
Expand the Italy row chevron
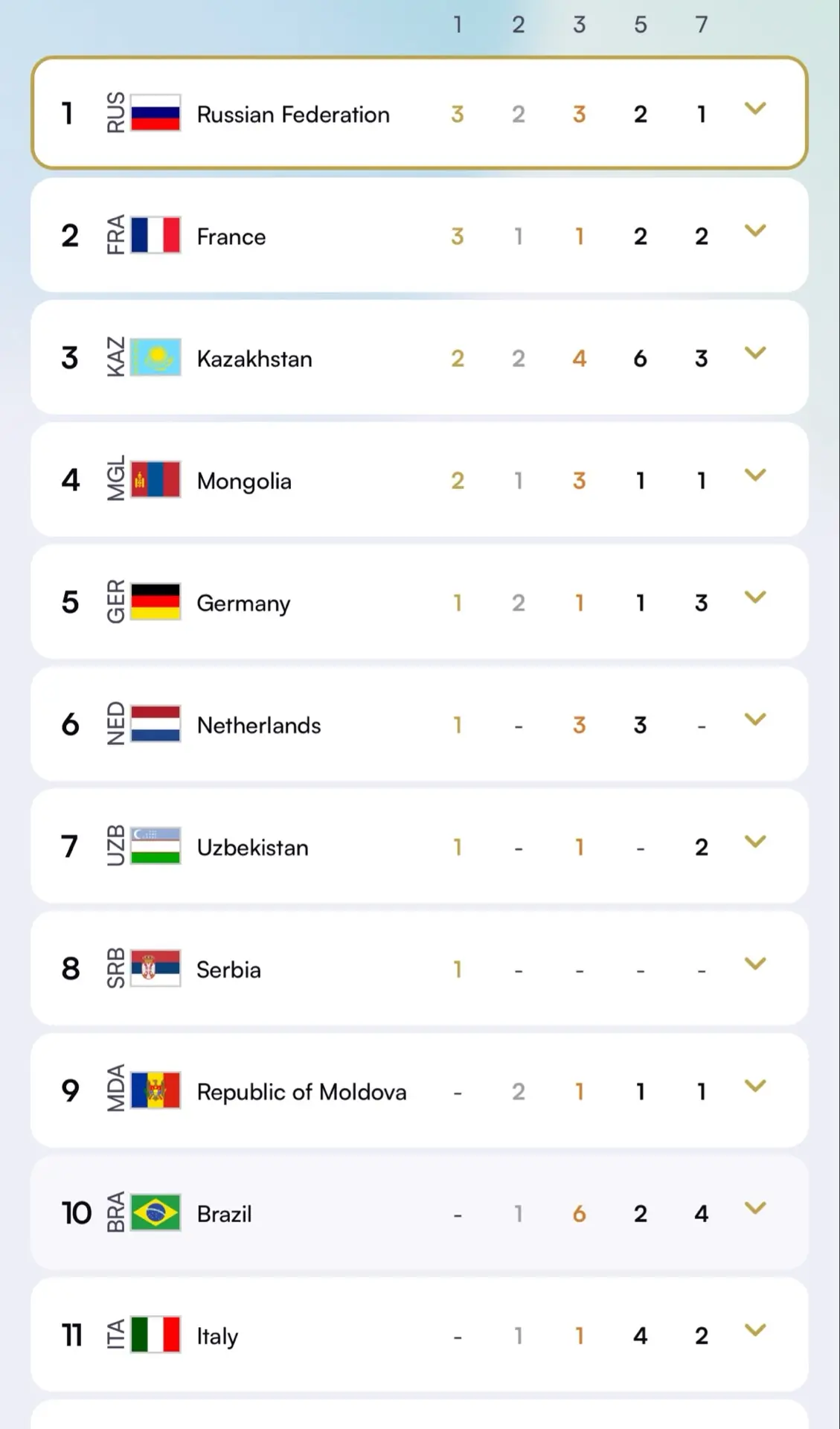(755, 1331)
